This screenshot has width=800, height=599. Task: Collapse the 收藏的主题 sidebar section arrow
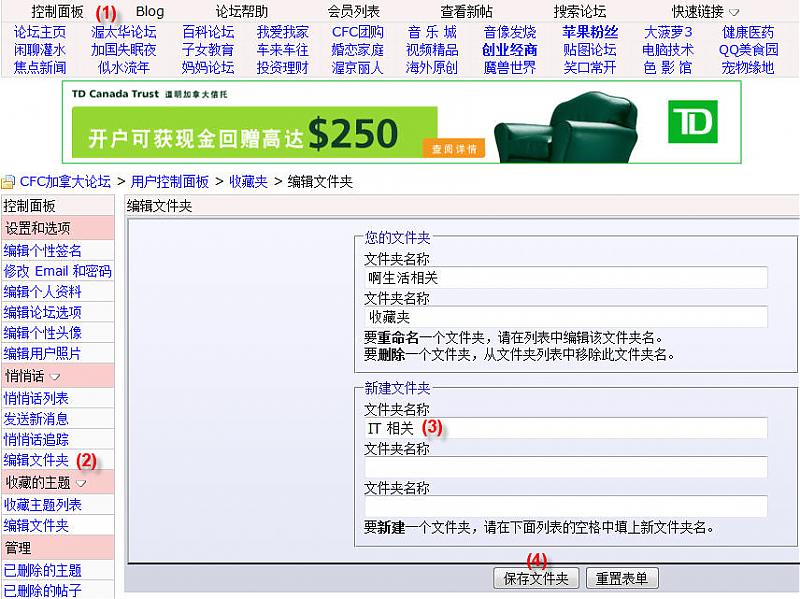pyautogui.click(x=81, y=483)
